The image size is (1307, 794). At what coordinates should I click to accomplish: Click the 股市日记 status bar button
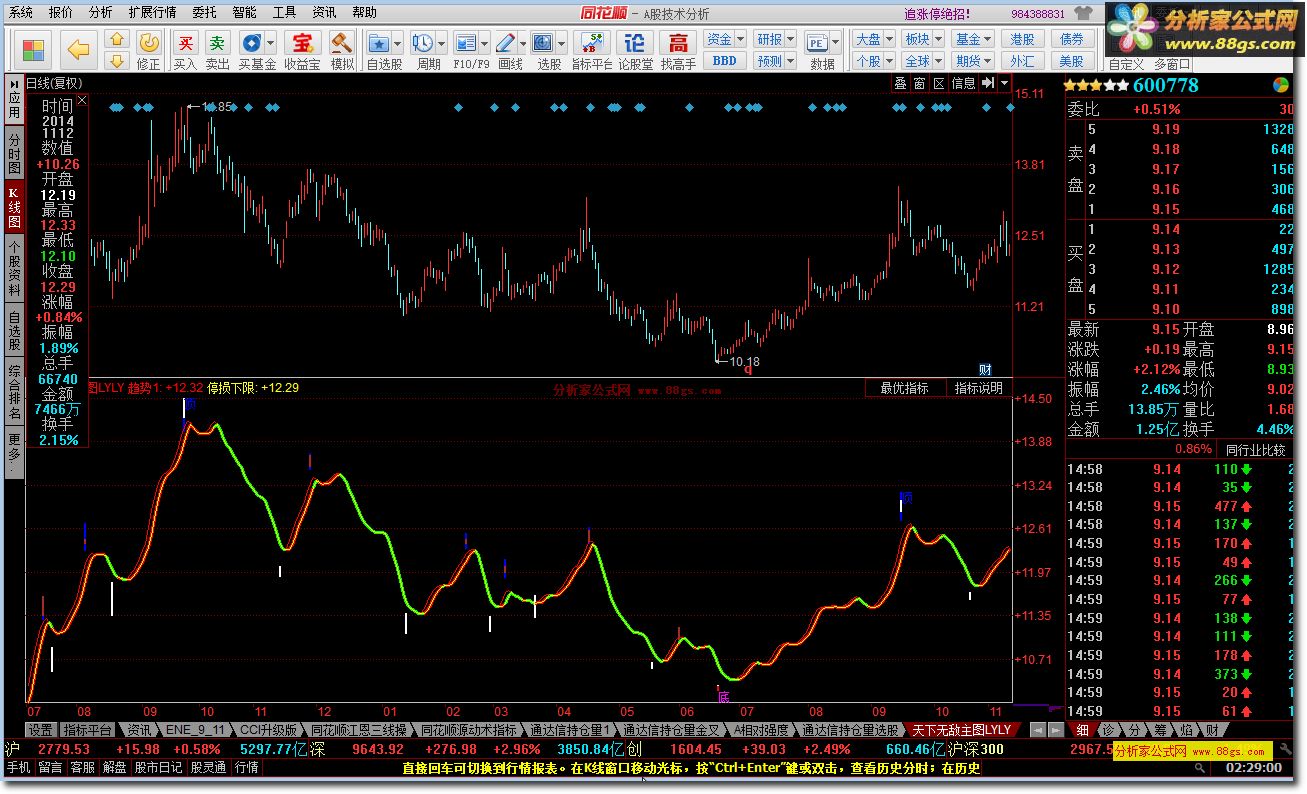coord(158,768)
